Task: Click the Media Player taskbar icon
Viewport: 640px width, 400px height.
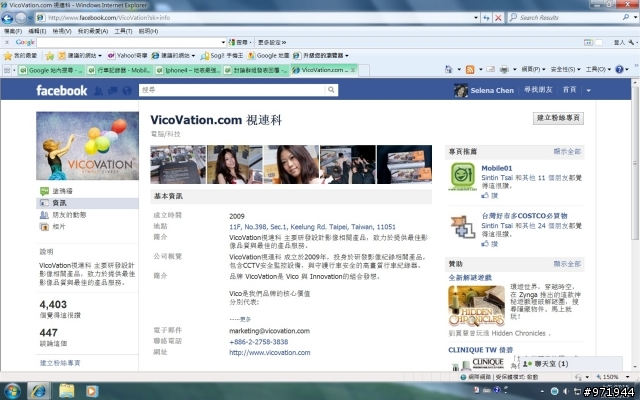Action: [x=92, y=391]
